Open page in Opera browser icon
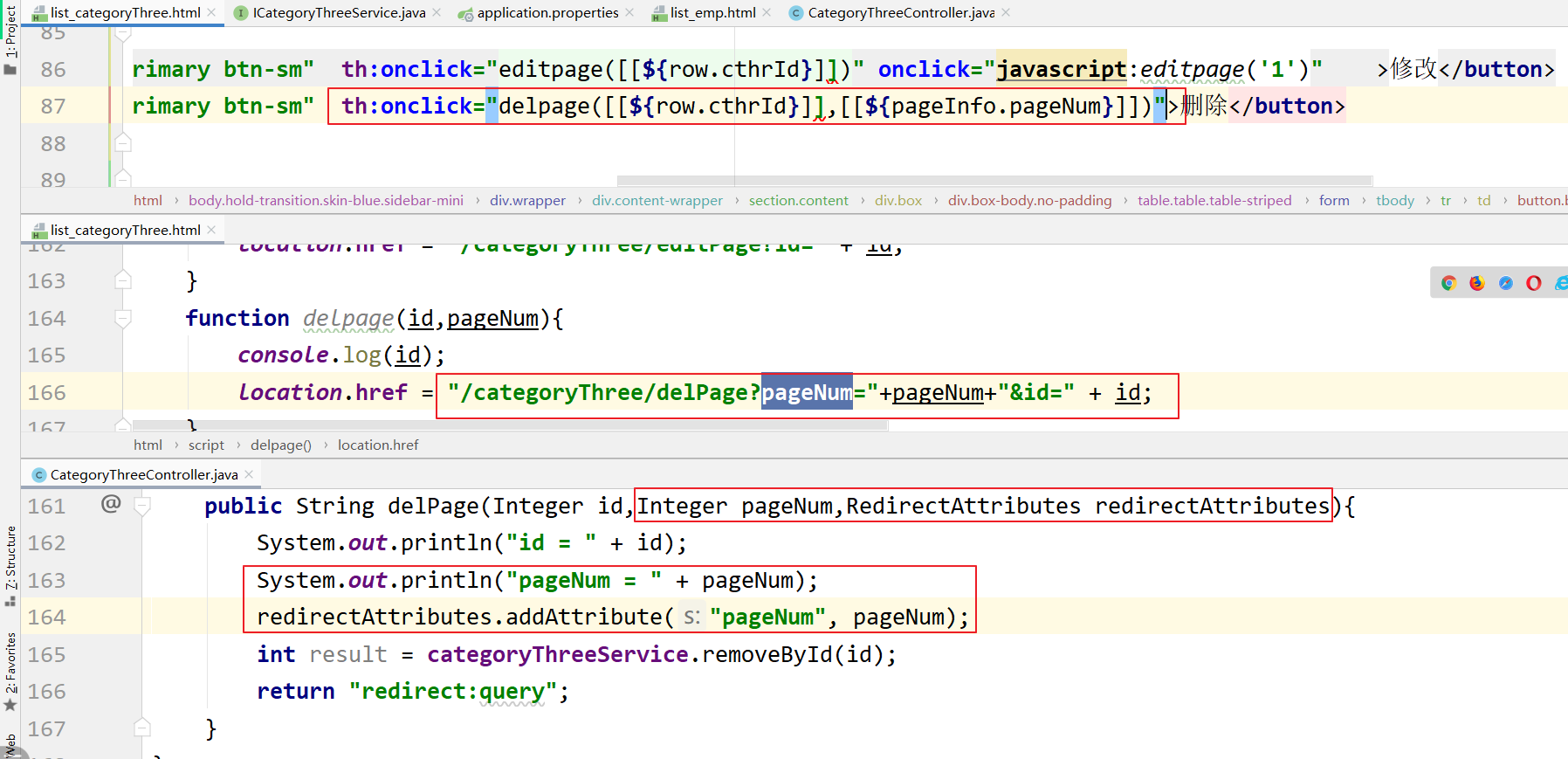 [1534, 283]
